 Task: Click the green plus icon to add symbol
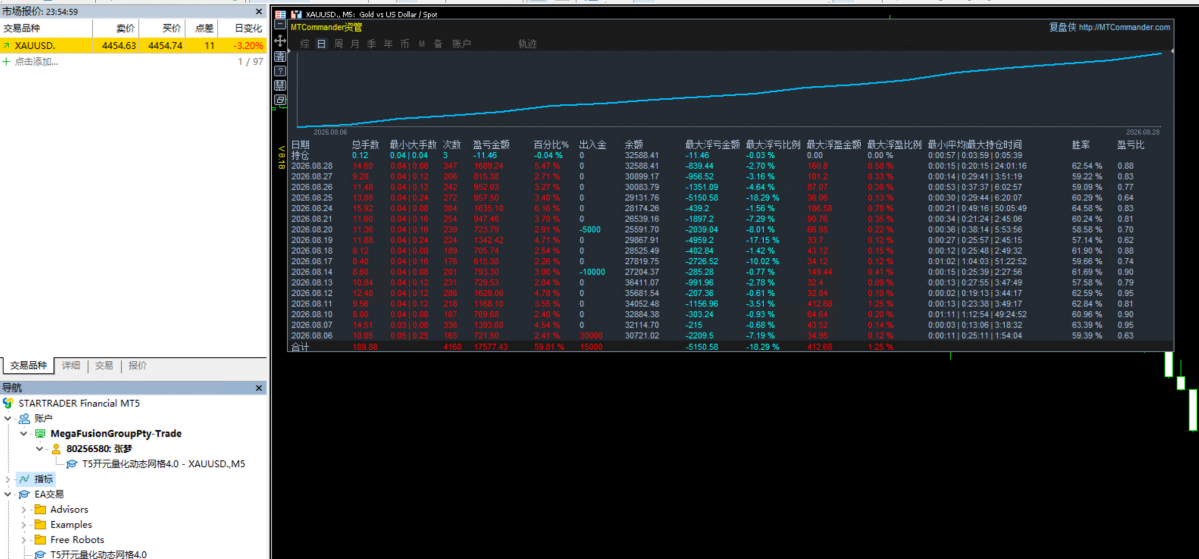[x=7, y=61]
